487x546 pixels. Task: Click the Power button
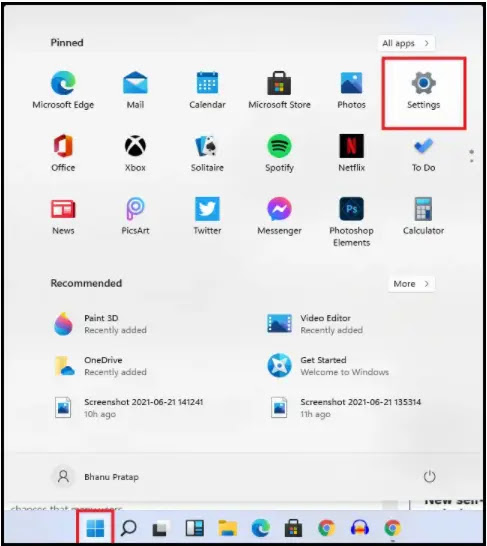pos(429,476)
